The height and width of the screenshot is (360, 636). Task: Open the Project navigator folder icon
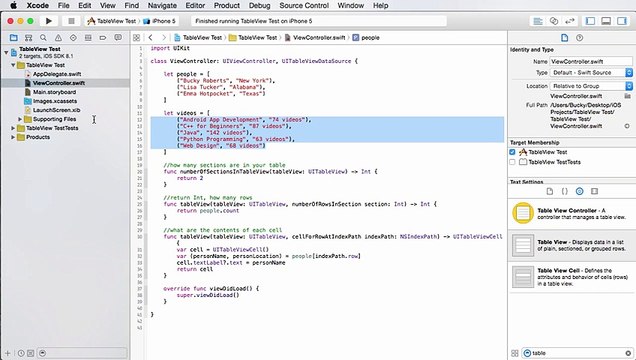tap(13, 38)
